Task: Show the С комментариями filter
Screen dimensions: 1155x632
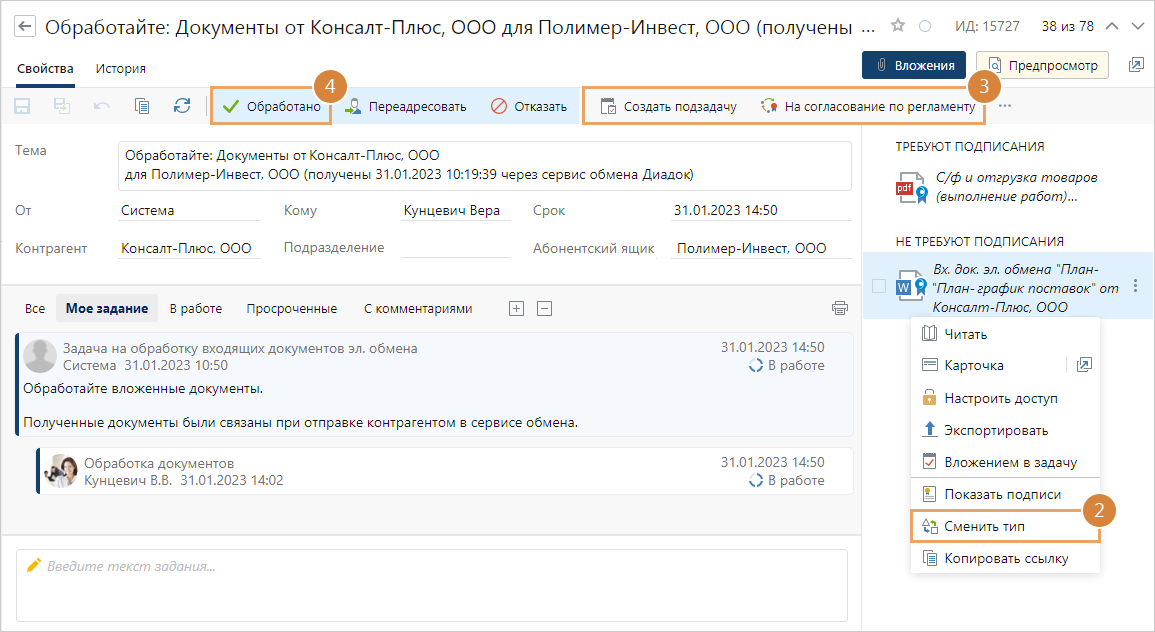Action: pyautogui.click(x=417, y=309)
